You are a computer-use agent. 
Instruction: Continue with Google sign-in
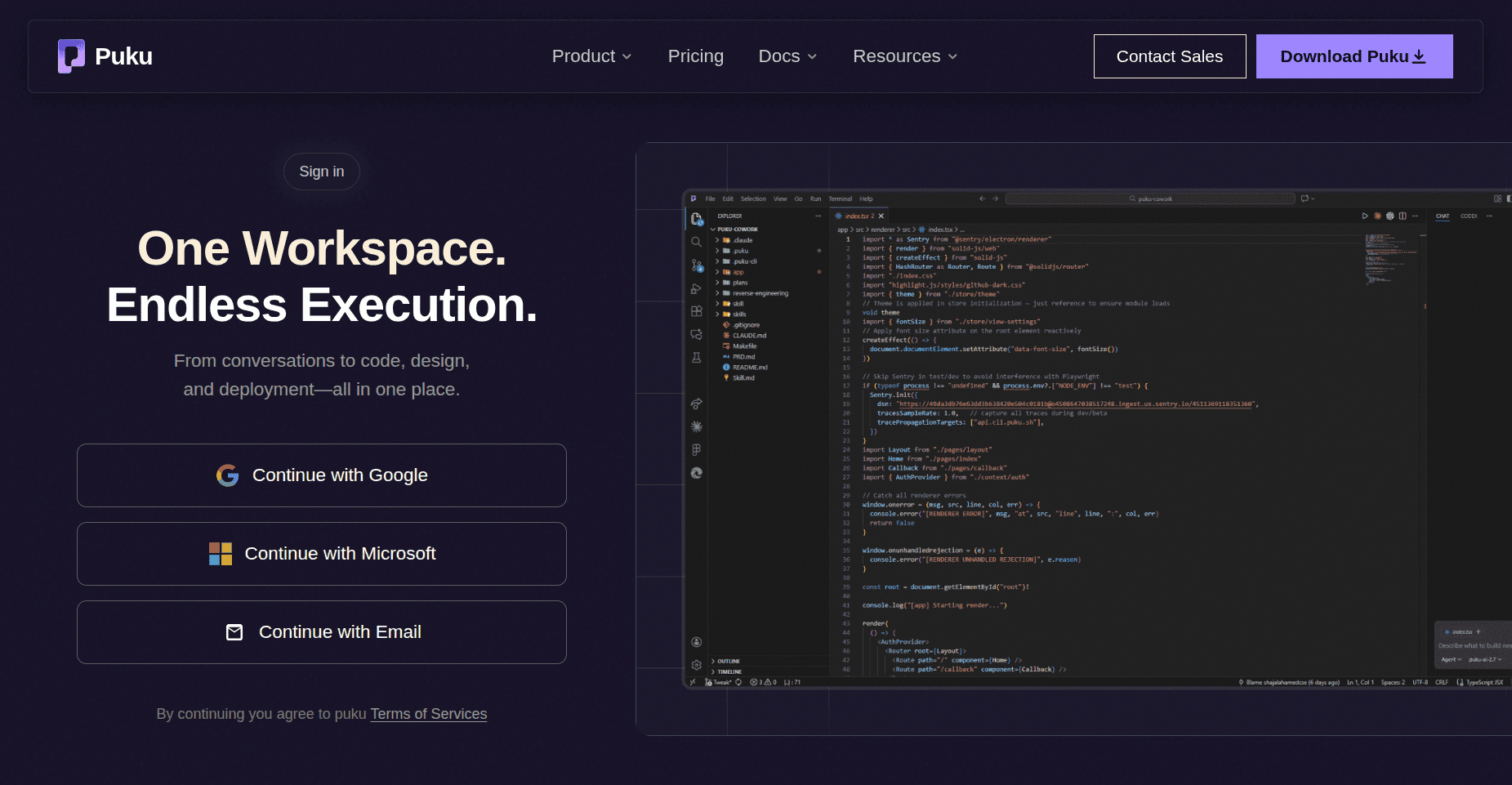click(x=322, y=475)
